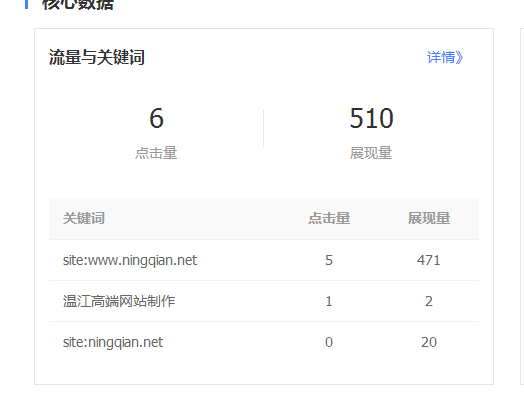Click impressions value 2 for 温江高端网站制作
Screen dimensions: 524x412
pos(429,301)
